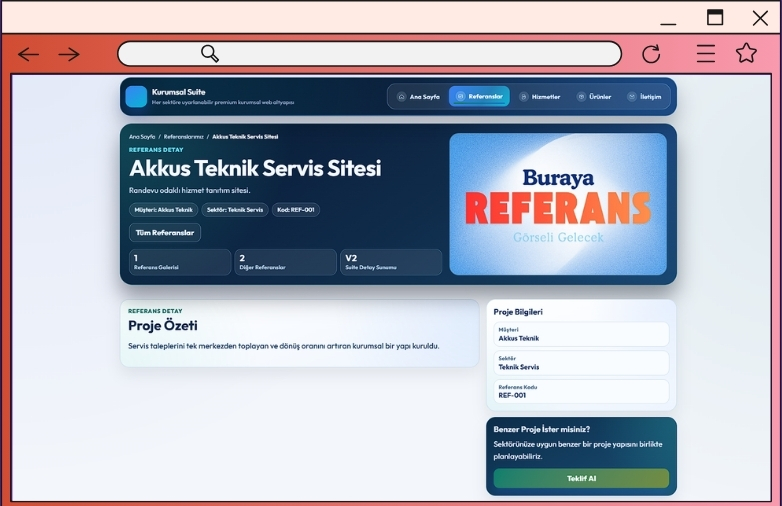Click the browser forward arrow
Viewport: 782px width, 506px height.
(x=69, y=54)
